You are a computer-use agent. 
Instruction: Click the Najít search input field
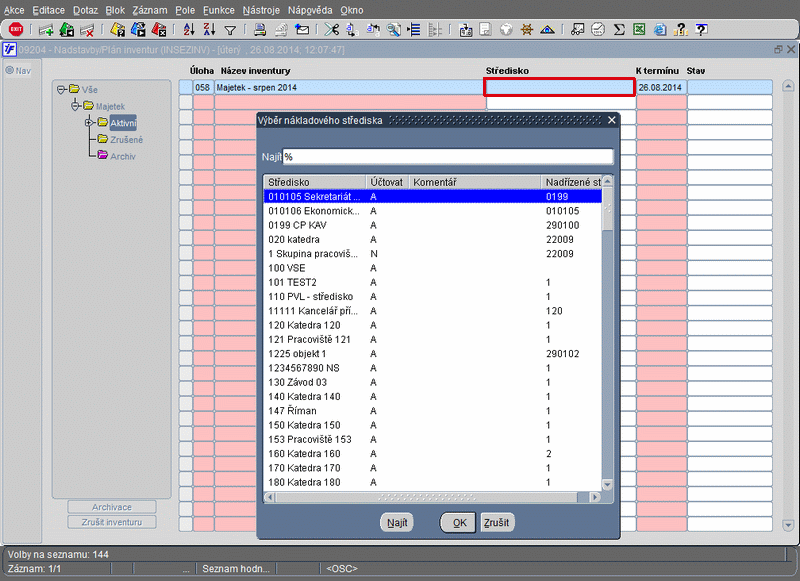point(448,157)
